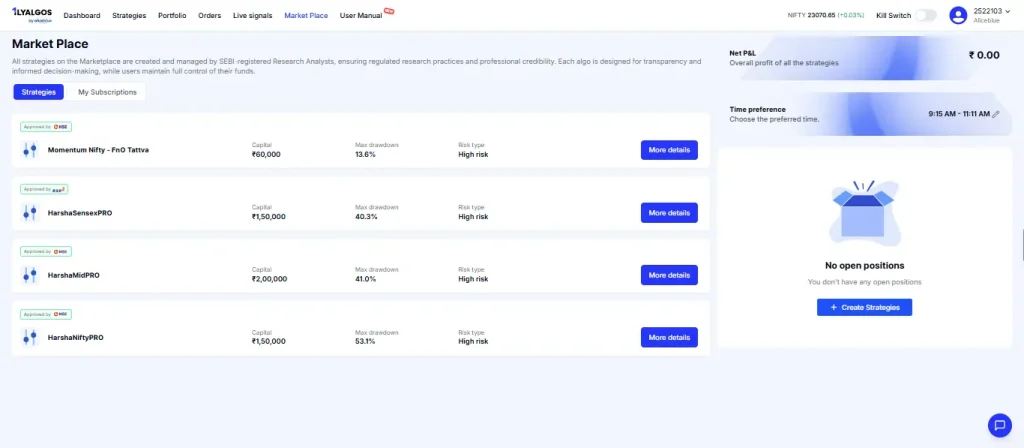View more details for Momentum Nifty - FnO Tattva
This screenshot has width=1024, height=448.
click(x=669, y=150)
